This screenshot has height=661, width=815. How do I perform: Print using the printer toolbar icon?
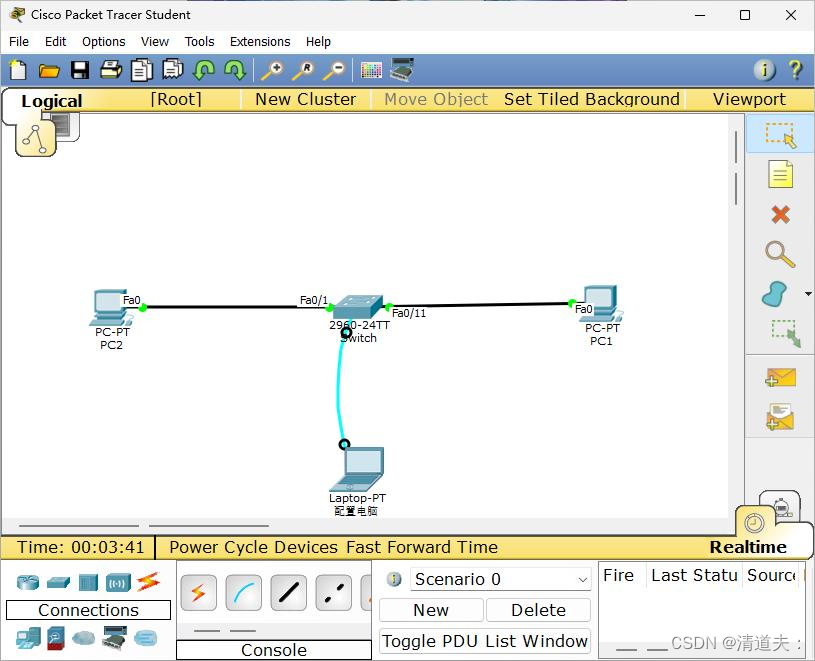coord(111,70)
